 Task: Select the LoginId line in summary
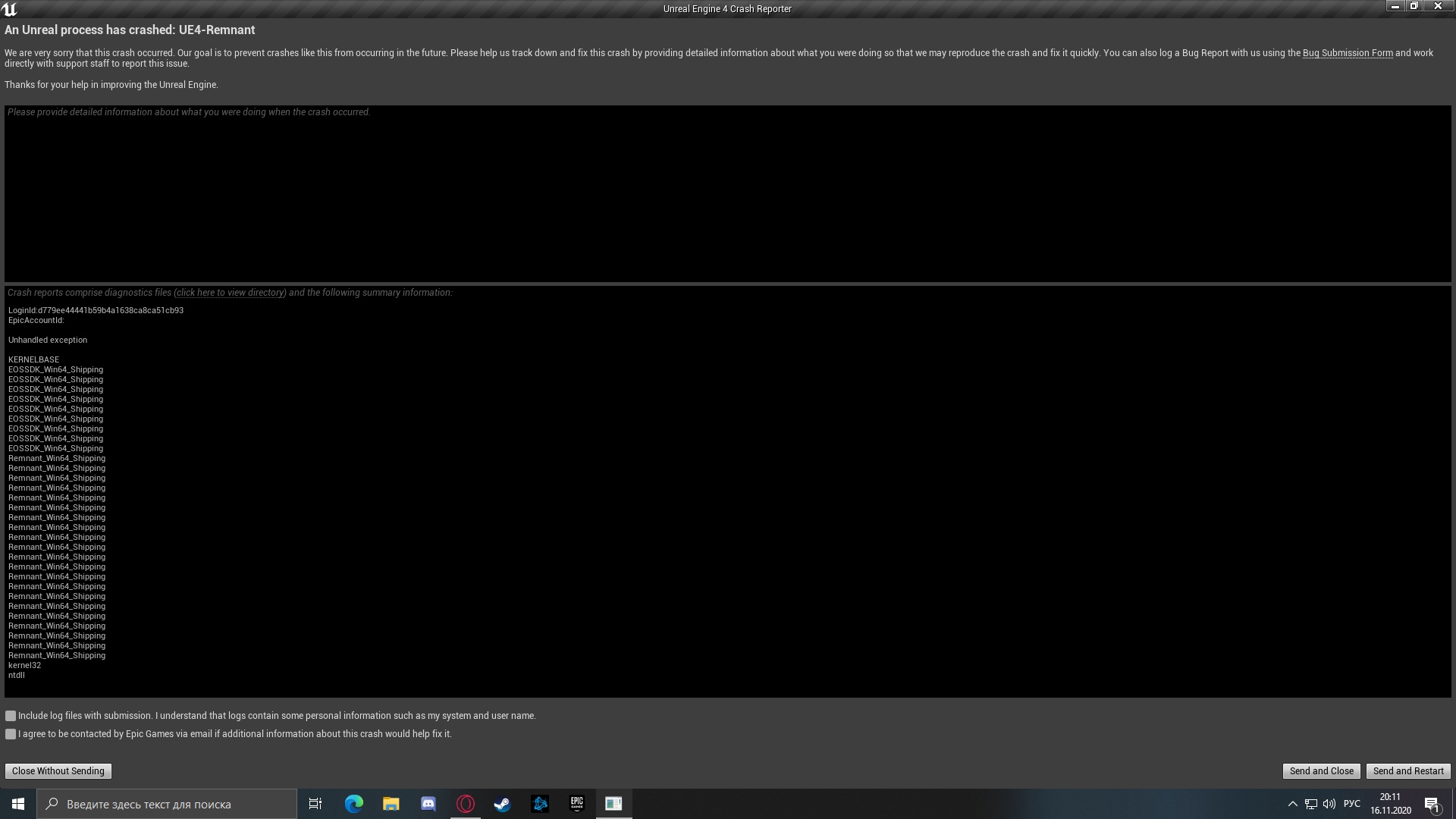[96, 310]
